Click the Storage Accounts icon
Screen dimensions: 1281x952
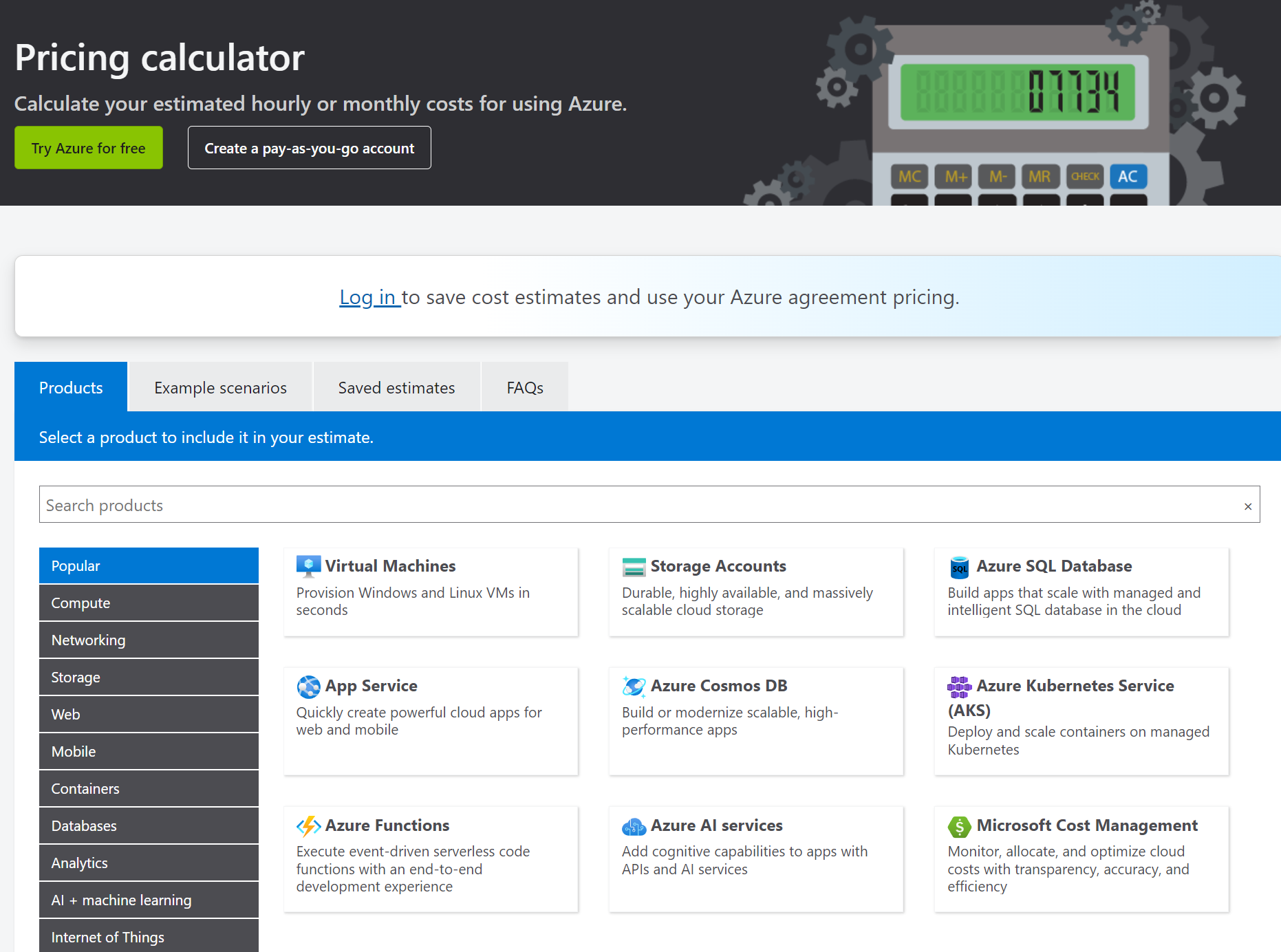[x=634, y=567]
